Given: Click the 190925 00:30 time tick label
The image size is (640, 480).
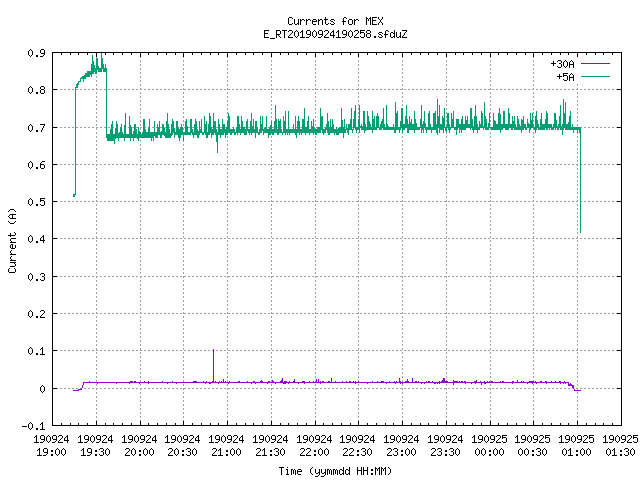Looking at the screenshot, I should [533, 445].
